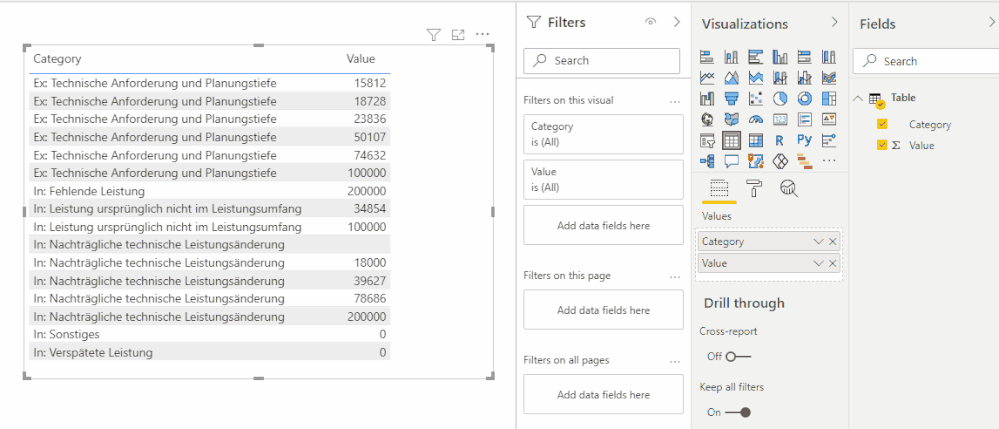Select the area chart visual
The height and width of the screenshot is (429, 999).
click(731, 78)
